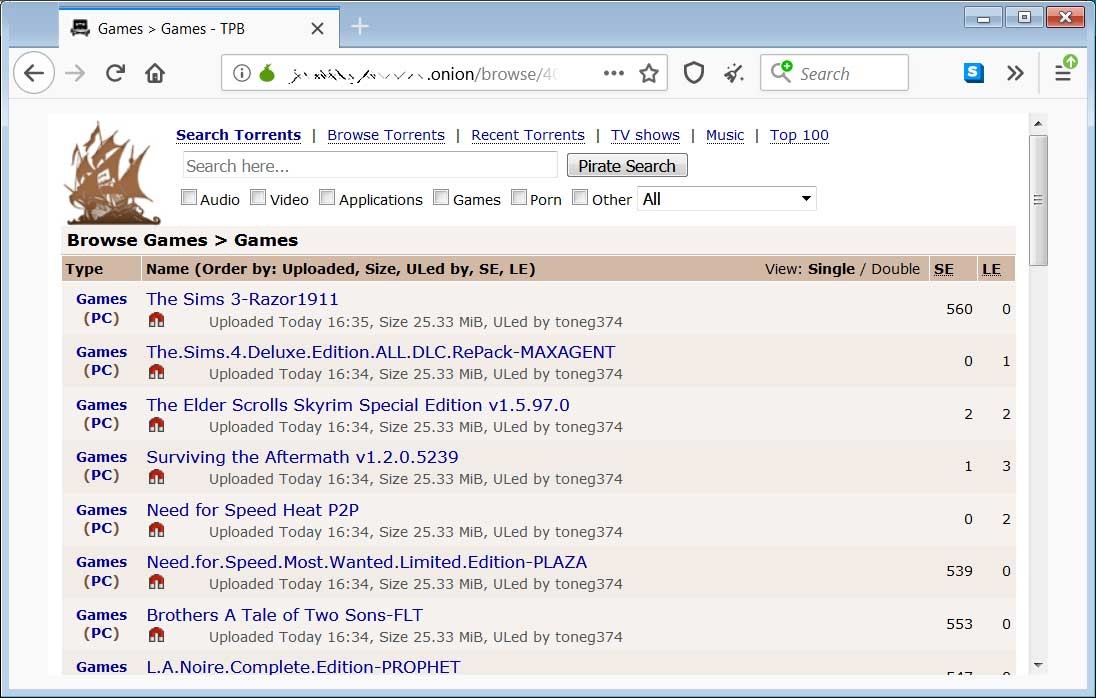Click in the Search here text field
The width and height of the screenshot is (1096, 698).
[369, 166]
